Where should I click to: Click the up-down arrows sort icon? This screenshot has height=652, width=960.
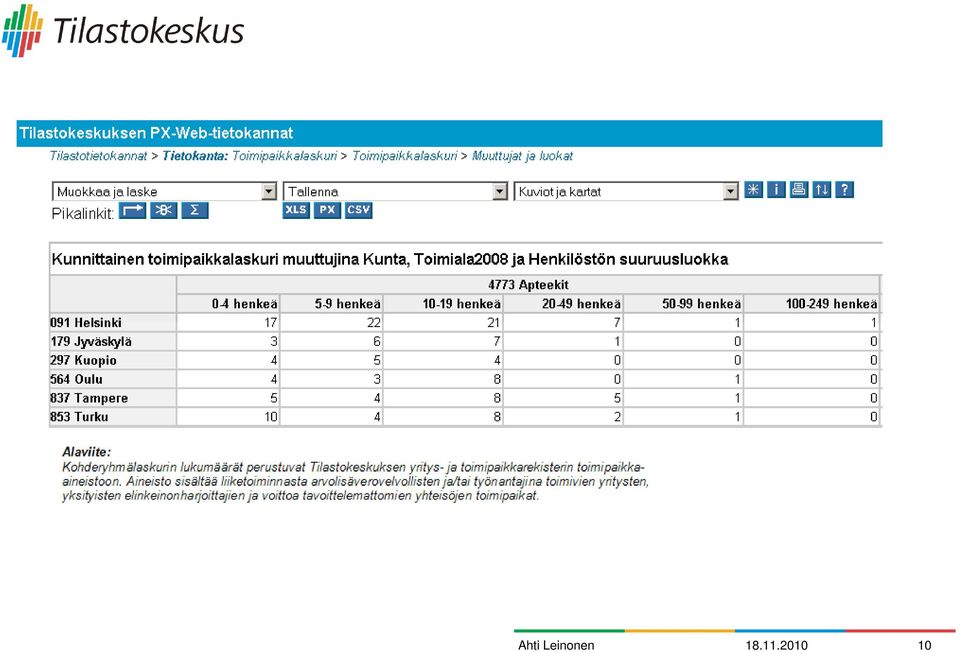click(x=822, y=190)
